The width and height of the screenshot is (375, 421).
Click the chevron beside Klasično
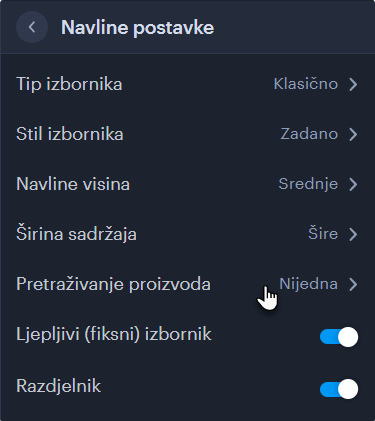[353, 84]
